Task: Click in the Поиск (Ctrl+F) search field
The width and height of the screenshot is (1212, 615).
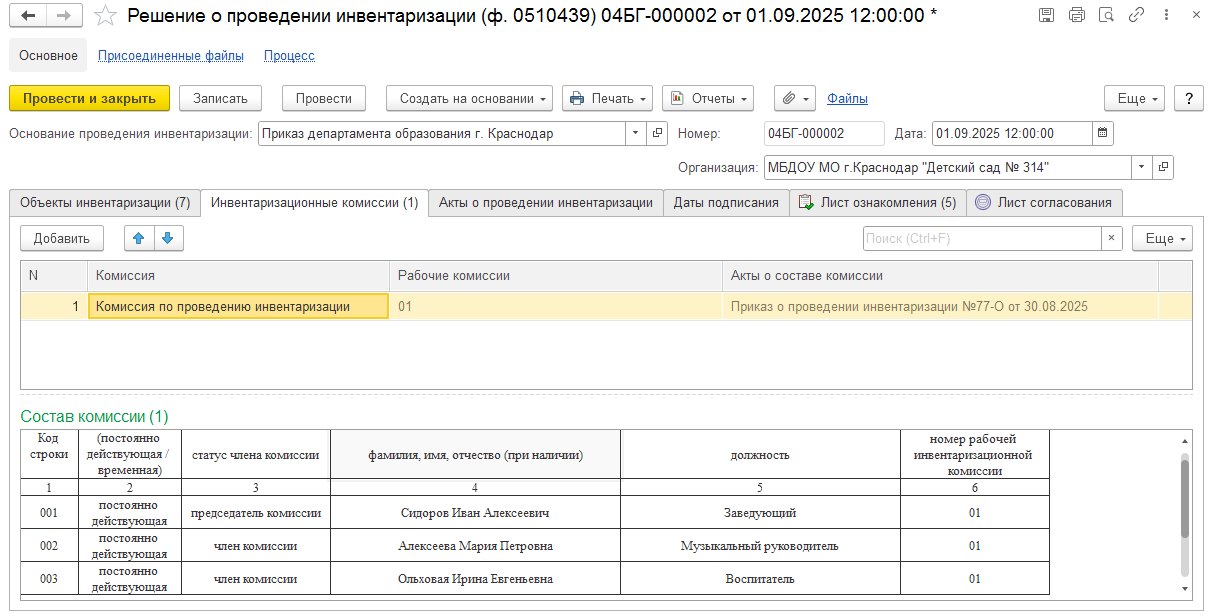Action: 981,238
